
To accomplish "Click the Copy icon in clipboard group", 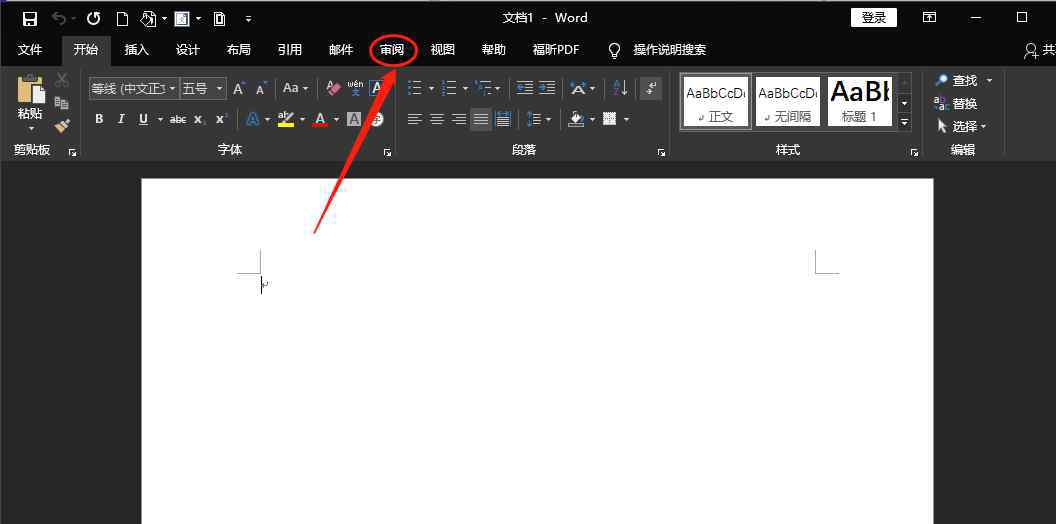I will (62, 103).
